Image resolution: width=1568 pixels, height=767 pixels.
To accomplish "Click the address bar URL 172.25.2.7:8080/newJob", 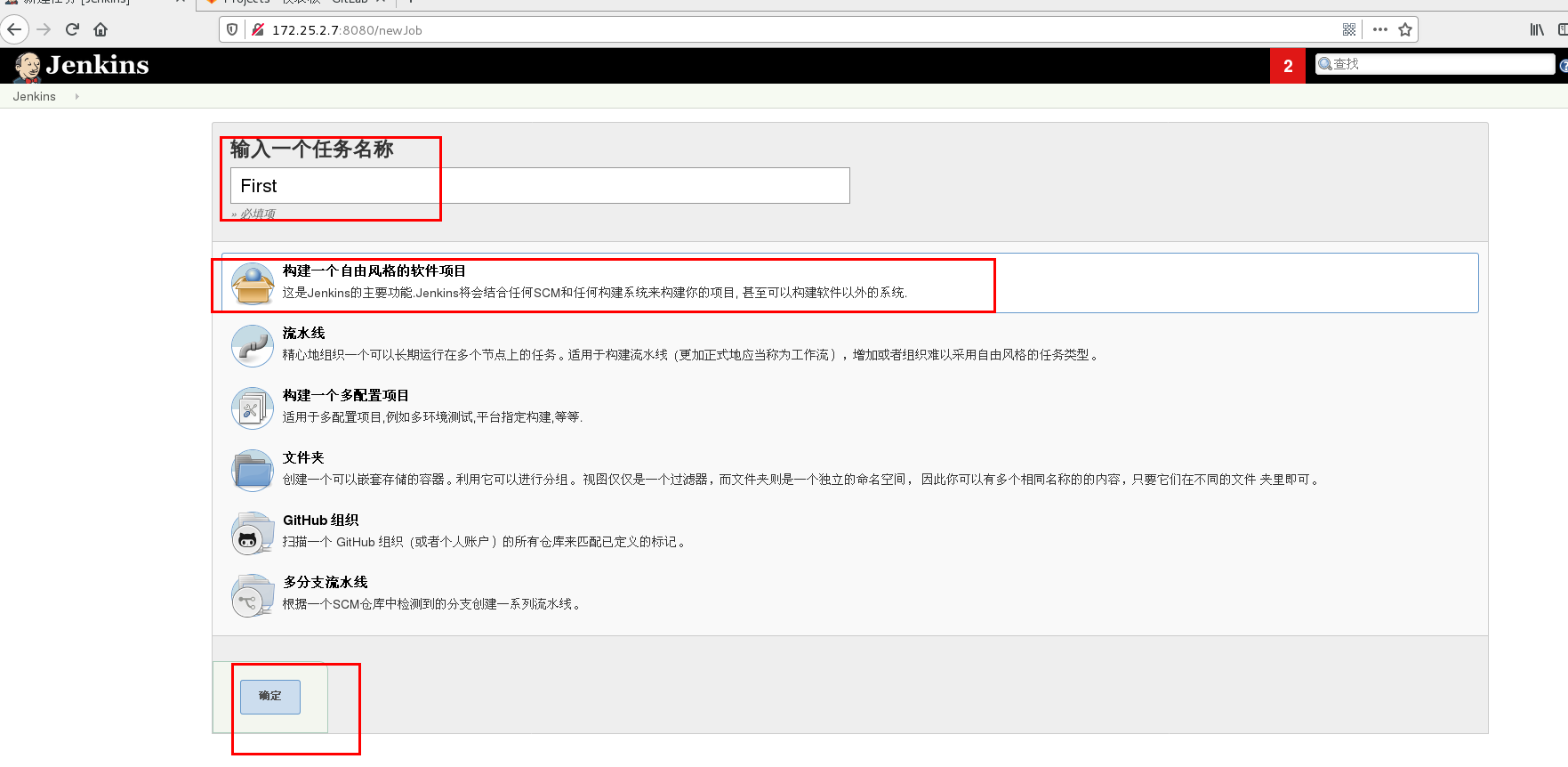I will coord(347,30).
